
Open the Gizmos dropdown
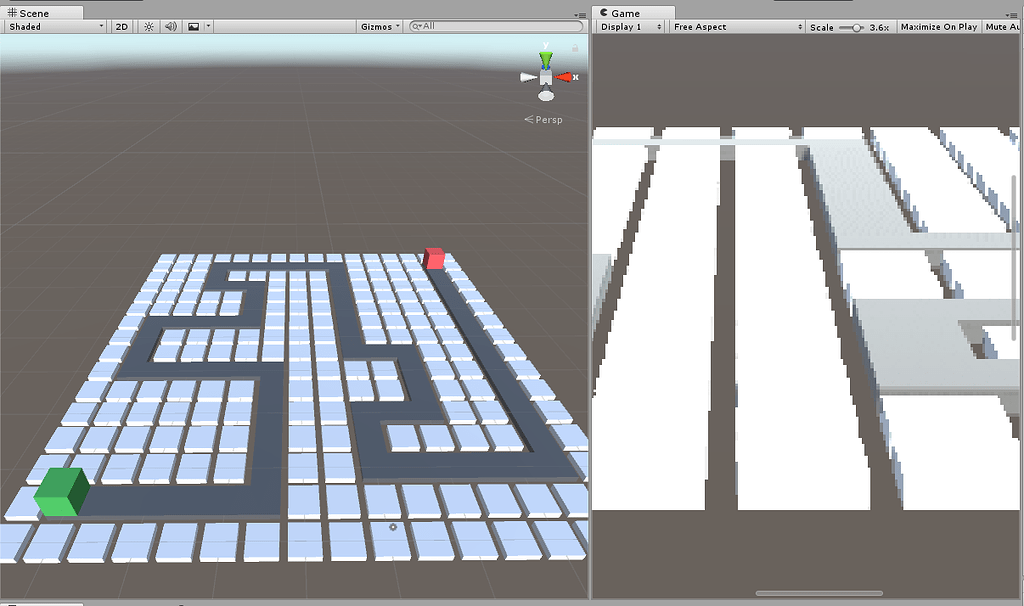click(x=378, y=27)
